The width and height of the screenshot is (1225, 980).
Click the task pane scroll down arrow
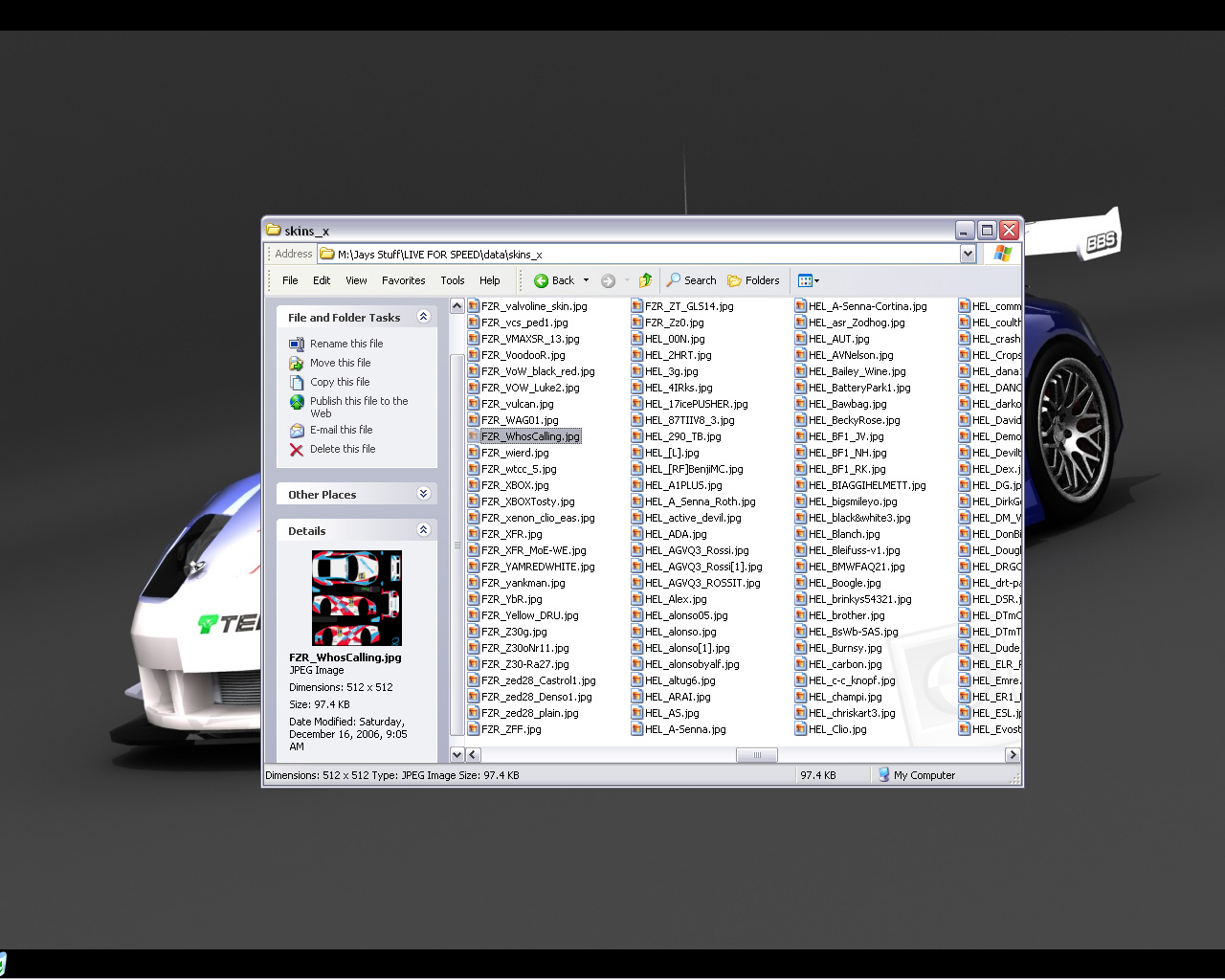coord(457,755)
